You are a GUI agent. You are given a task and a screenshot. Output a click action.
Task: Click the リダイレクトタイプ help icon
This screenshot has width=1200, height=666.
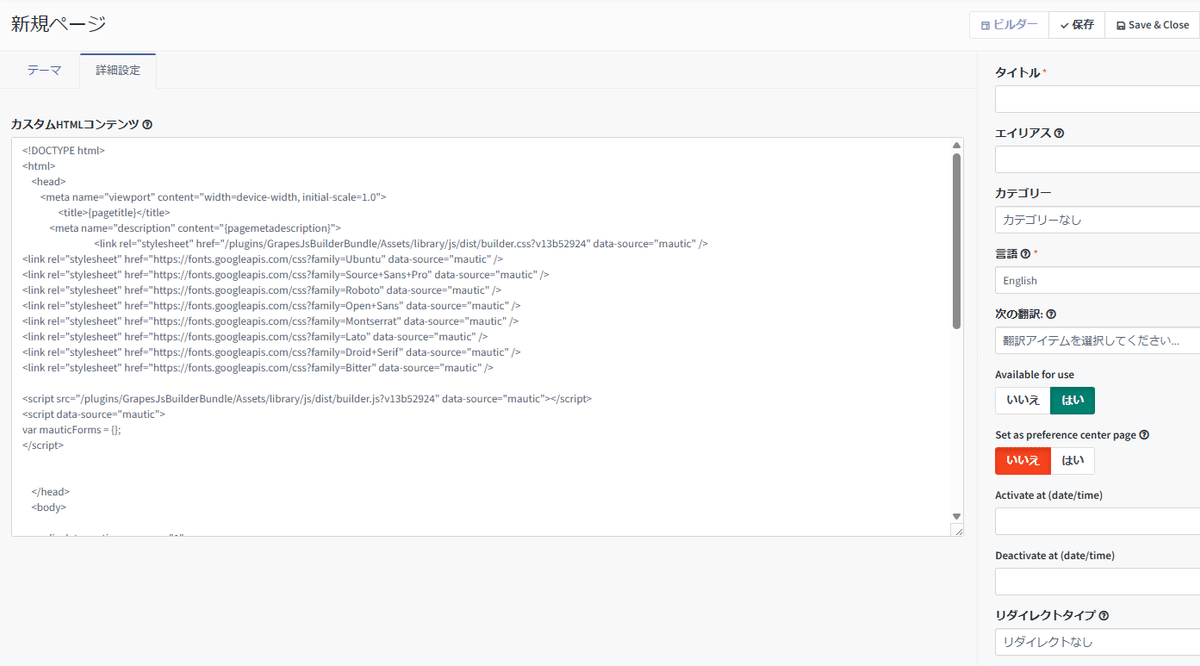coord(1104,616)
